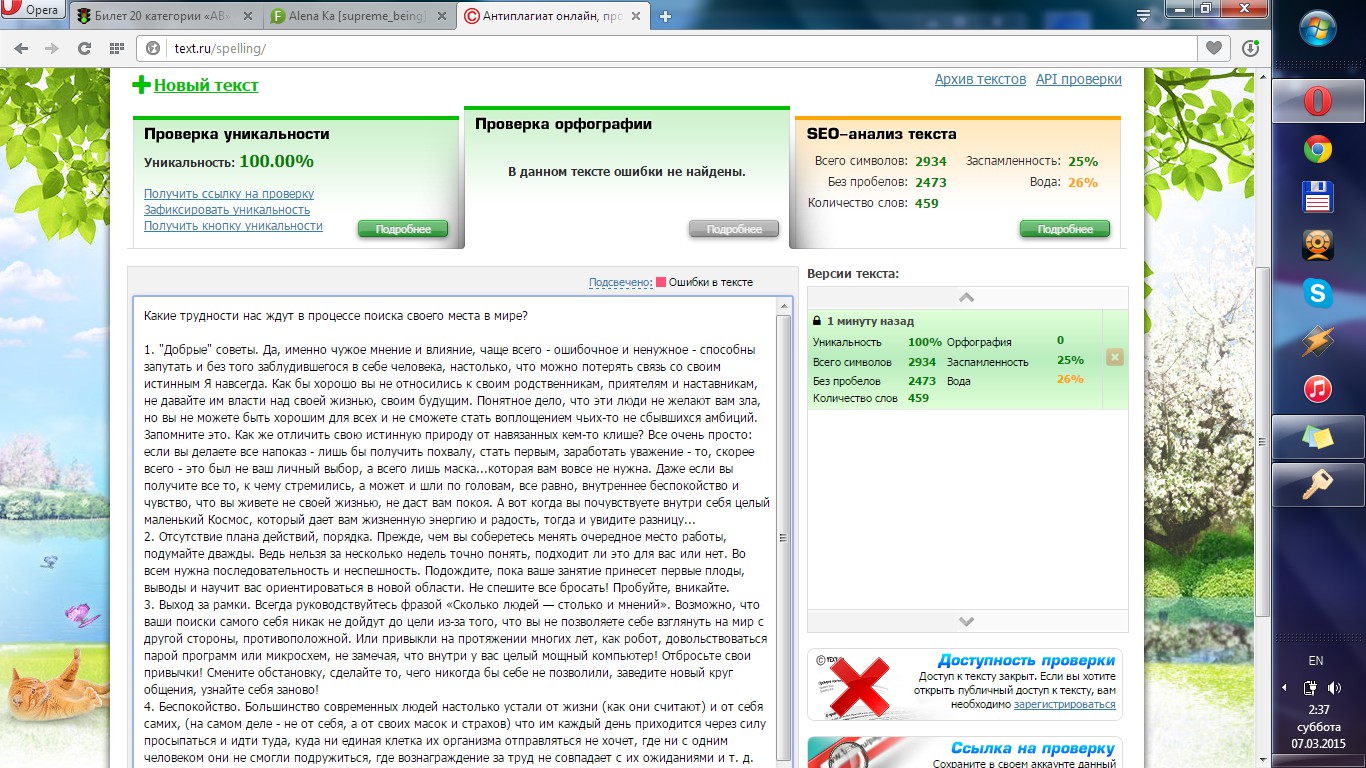Open the Архив текстов link
Image resolution: width=1366 pixels, height=768 pixels.
click(980, 79)
